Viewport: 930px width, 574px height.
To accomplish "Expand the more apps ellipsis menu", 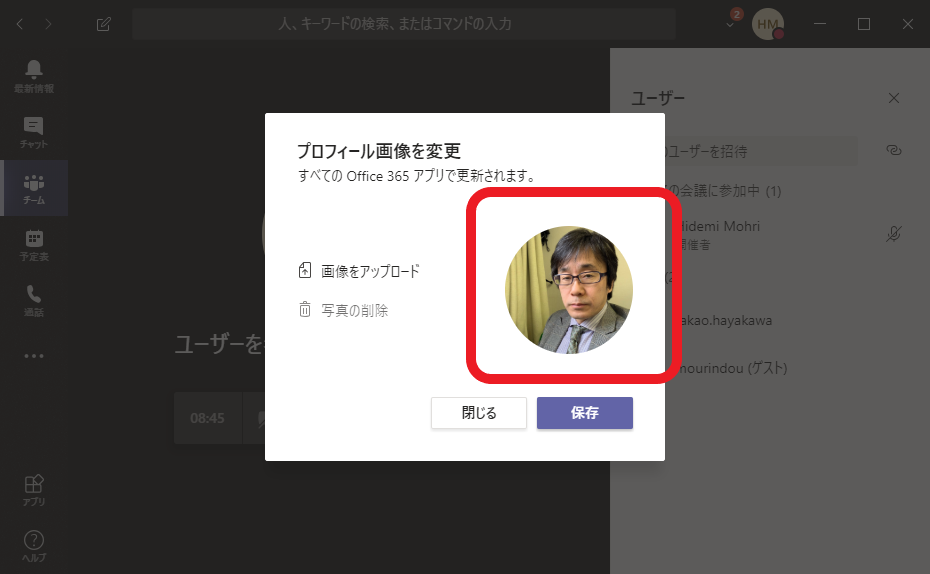I will [x=34, y=355].
